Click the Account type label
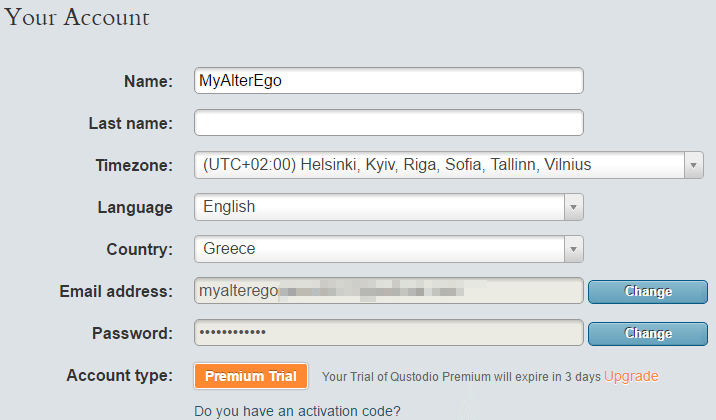The width and height of the screenshot is (716, 420). coord(119,376)
